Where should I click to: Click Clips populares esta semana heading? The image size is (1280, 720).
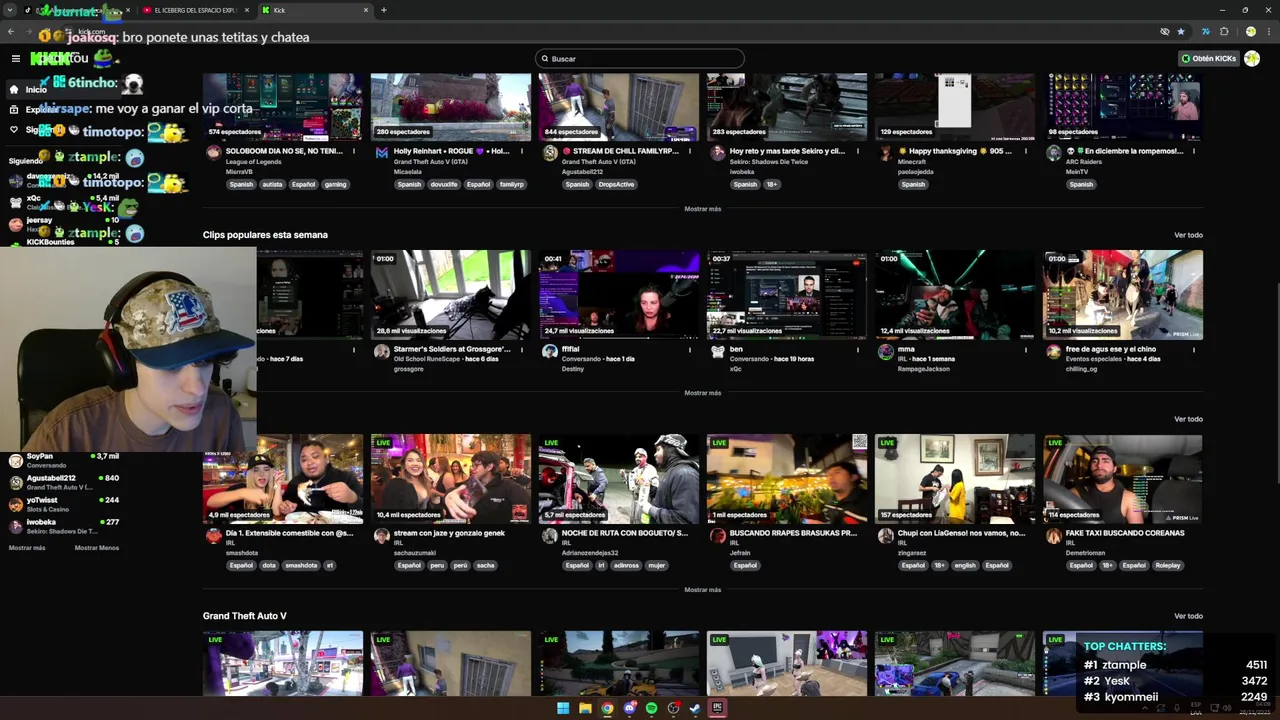[x=265, y=235]
